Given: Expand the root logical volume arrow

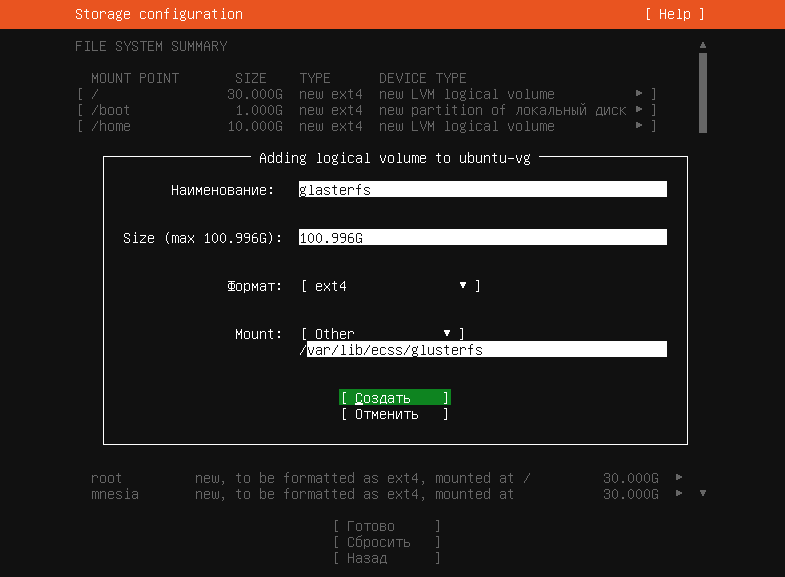Looking at the screenshot, I should [x=679, y=477].
